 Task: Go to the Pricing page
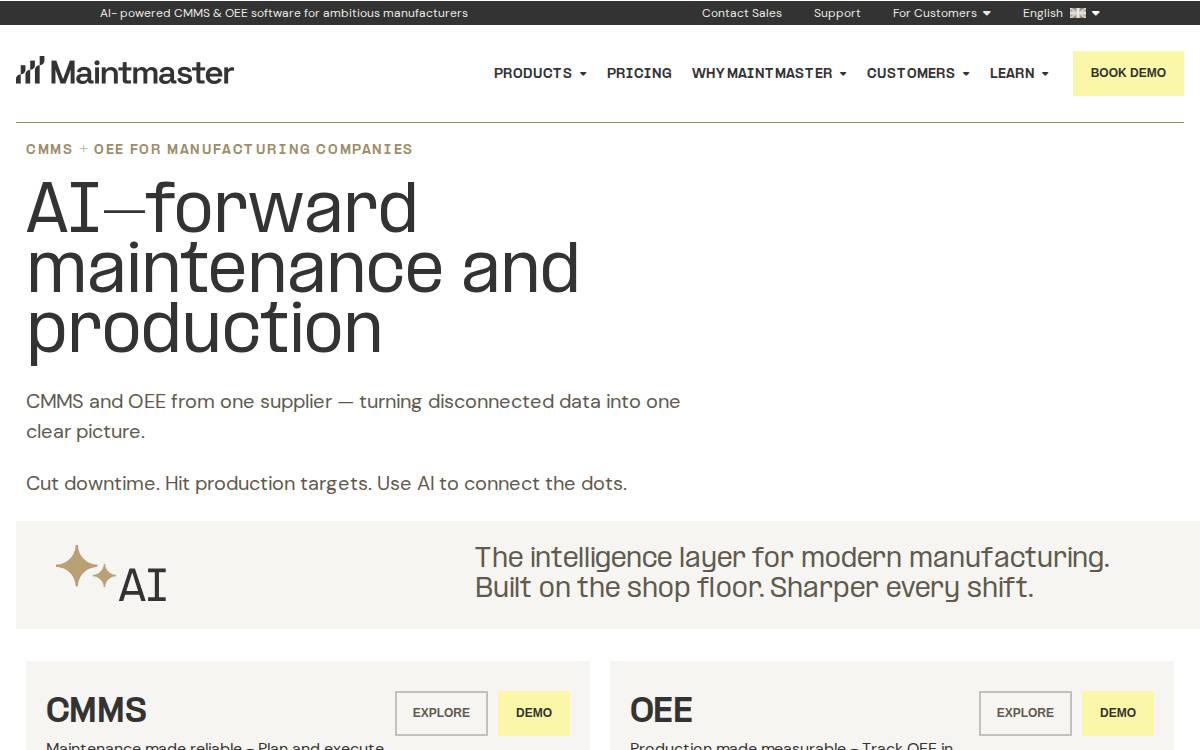639,73
